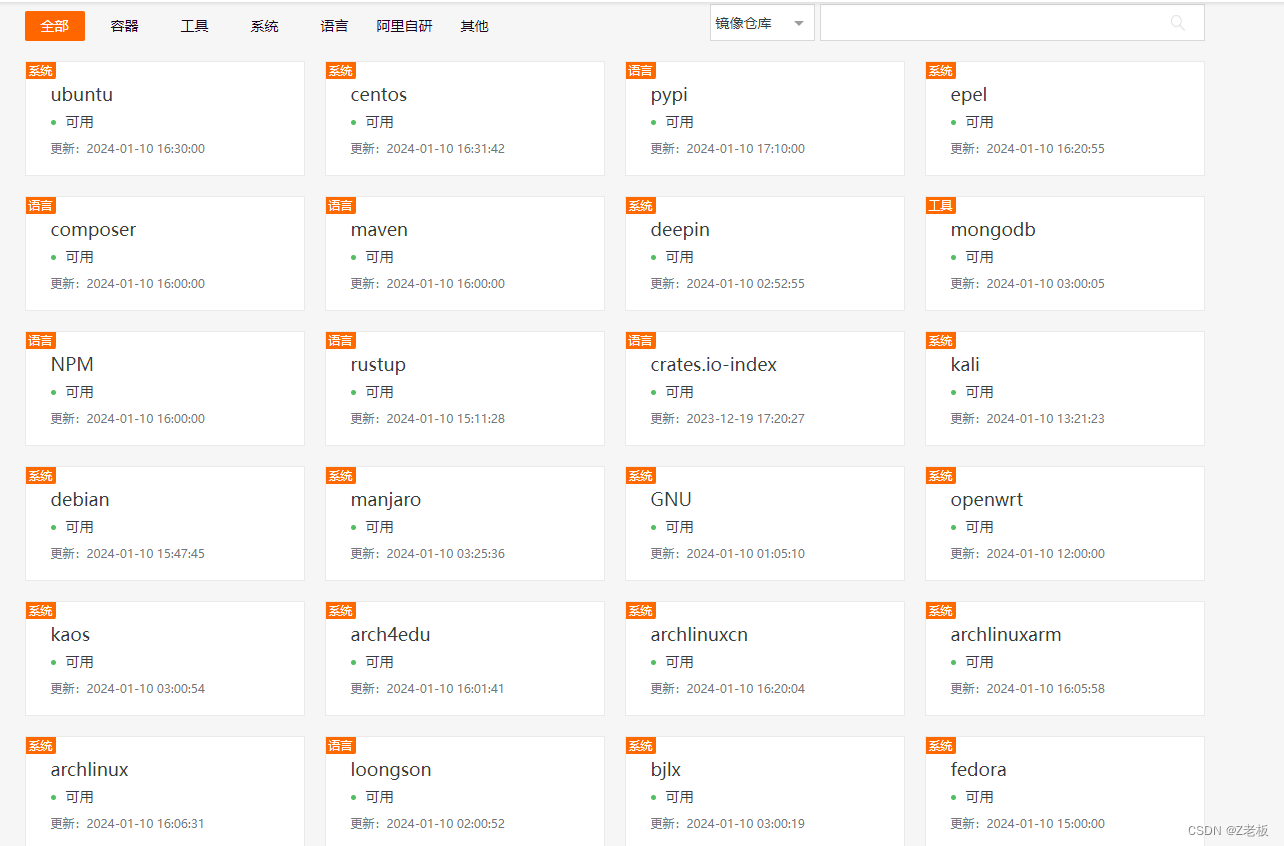
Task: Switch to the 系统 filter tab
Action: pos(265,26)
